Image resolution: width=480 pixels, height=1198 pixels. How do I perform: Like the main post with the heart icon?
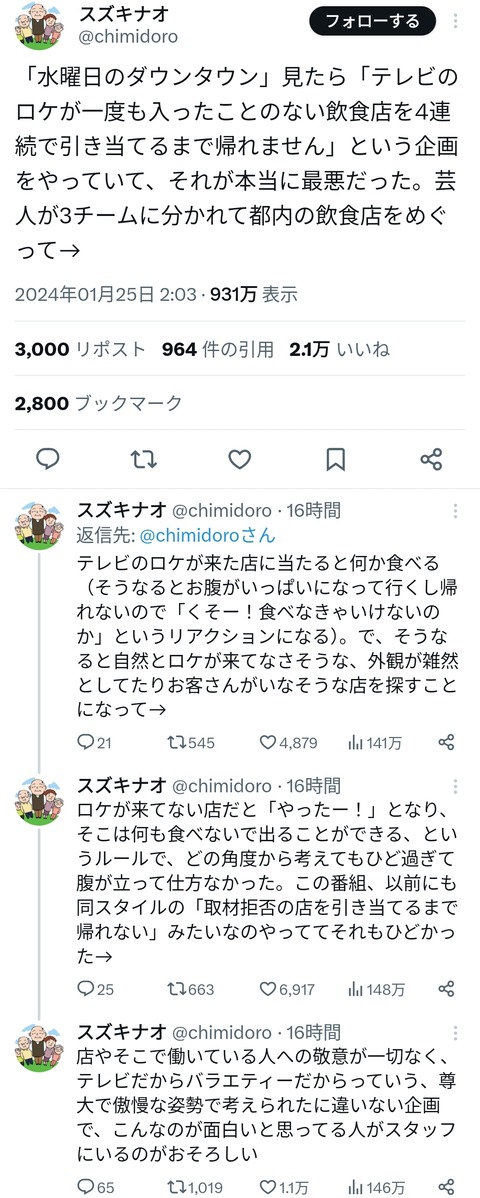click(240, 458)
